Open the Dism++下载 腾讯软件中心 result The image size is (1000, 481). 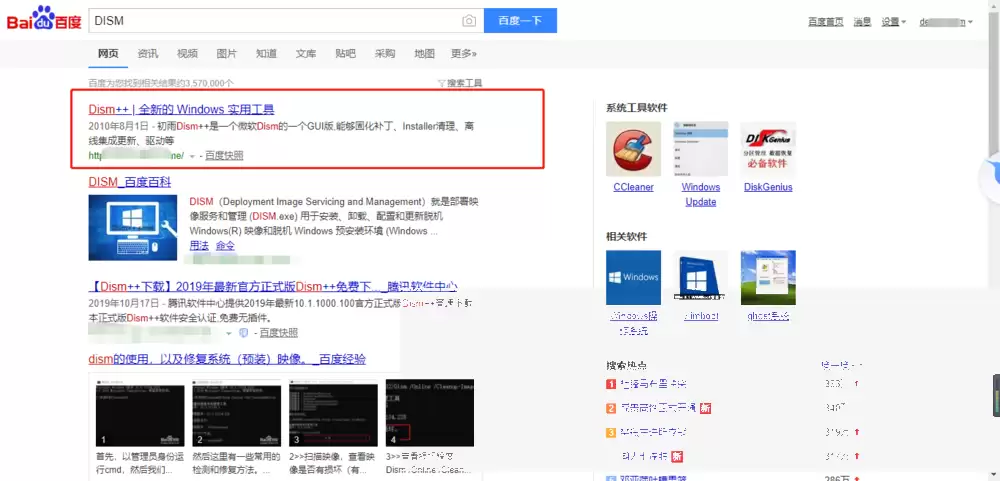(272, 286)
